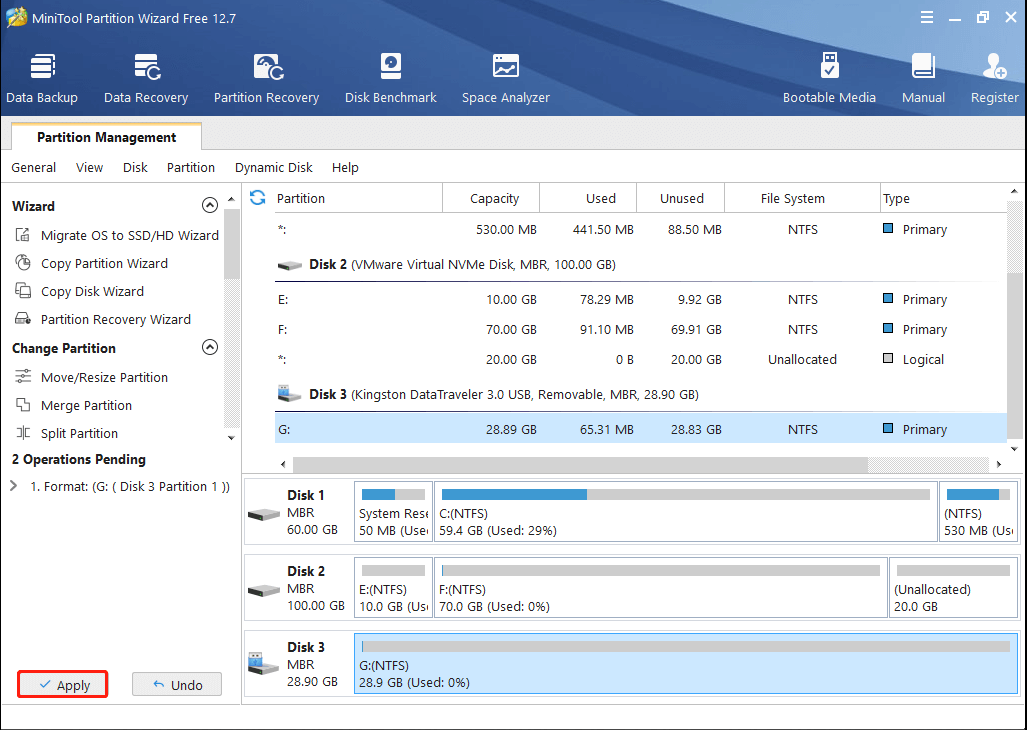
Task: Select the F:(NTFS) block on Disk 2 map
Action: pyautogui.click(x=660, y=587)
